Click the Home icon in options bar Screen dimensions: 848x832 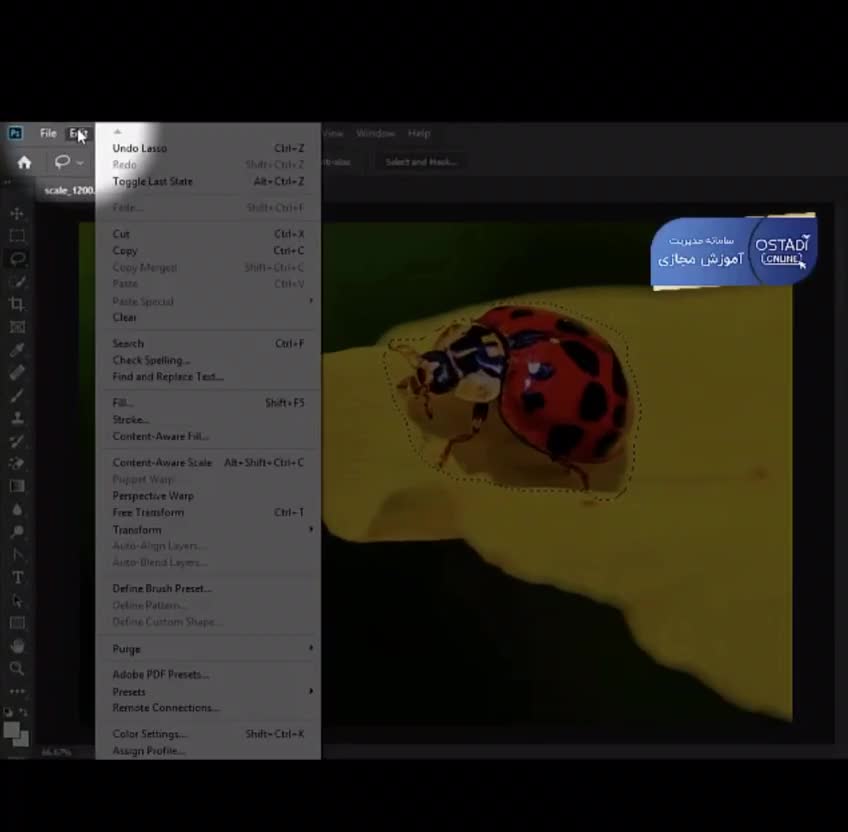click(x=24, y=162)
